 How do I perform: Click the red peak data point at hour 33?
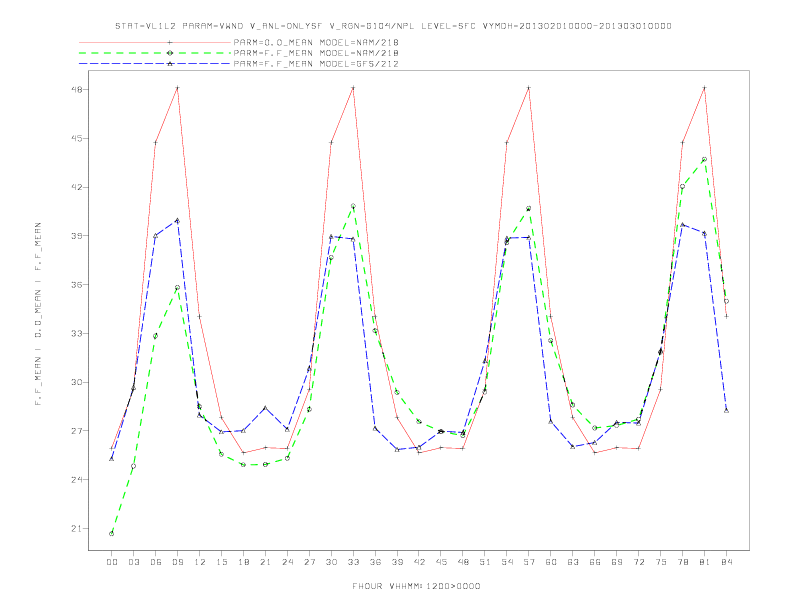353,88
